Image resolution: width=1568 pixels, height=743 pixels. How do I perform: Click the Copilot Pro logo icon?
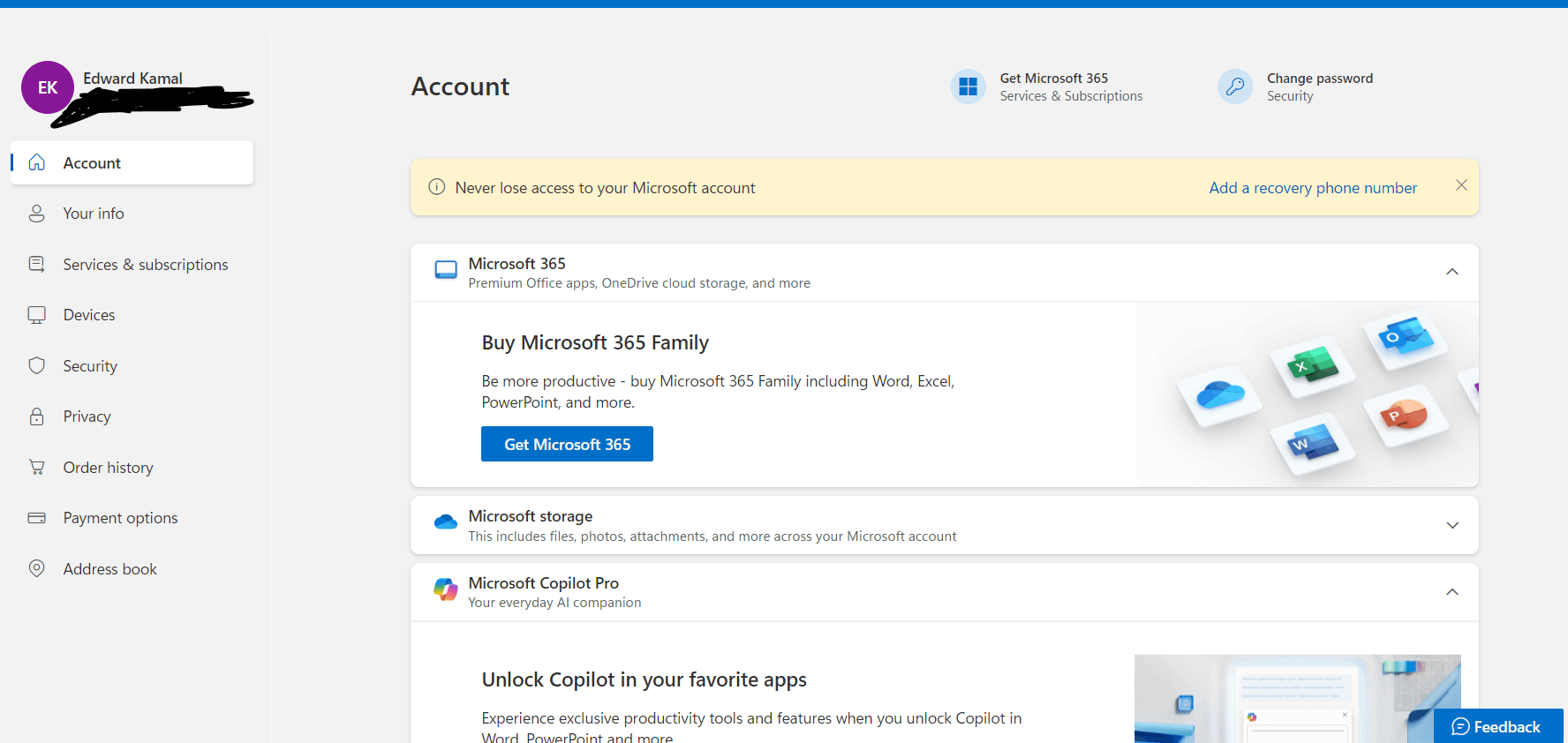tap(446, 589)
